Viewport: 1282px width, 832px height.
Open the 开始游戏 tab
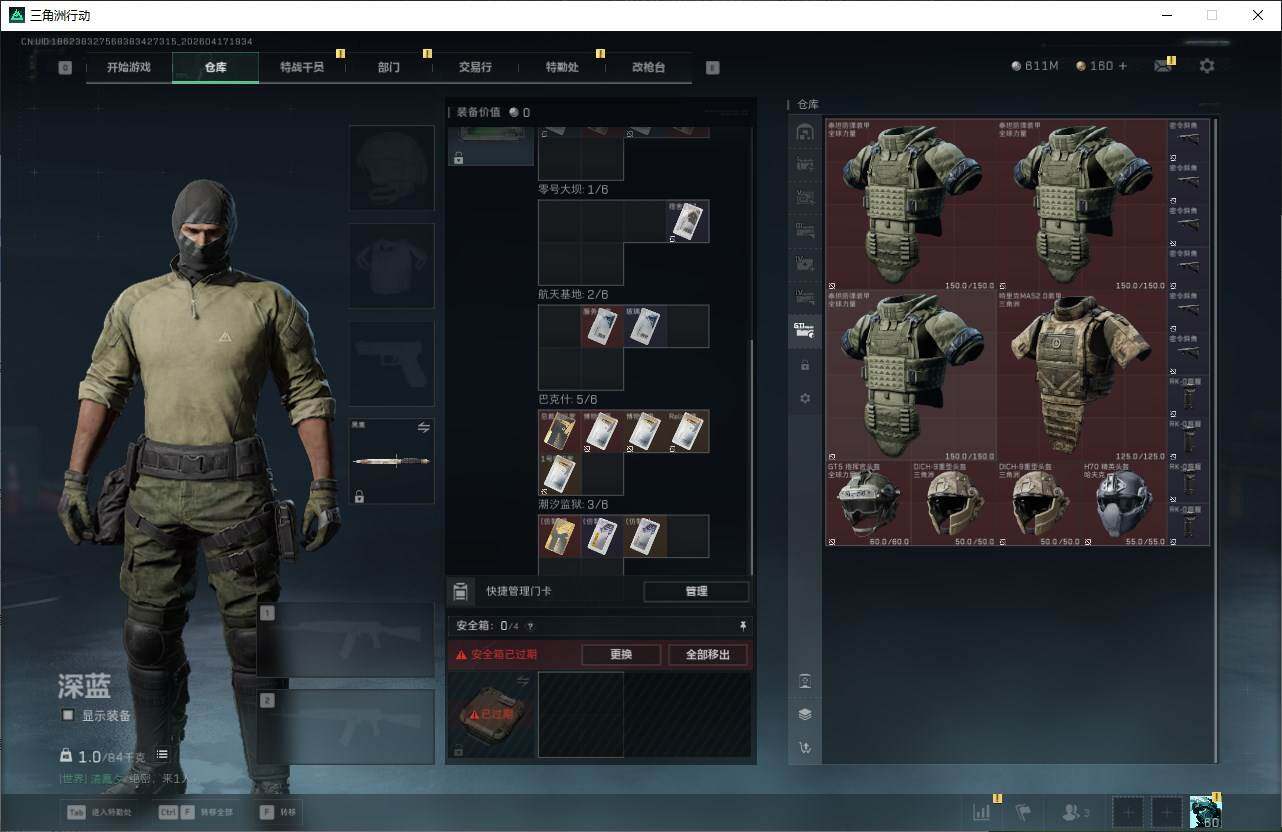[129, 67]
